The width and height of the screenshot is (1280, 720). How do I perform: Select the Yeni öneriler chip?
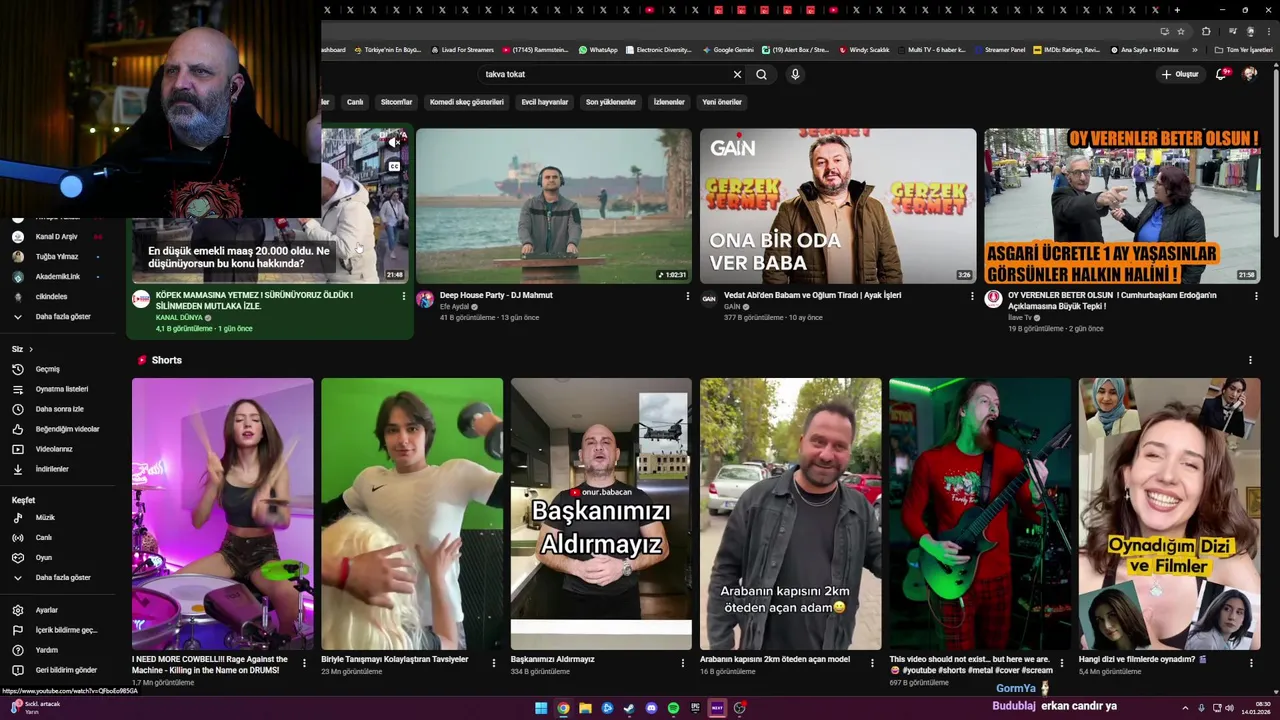[x=722, y=102]
